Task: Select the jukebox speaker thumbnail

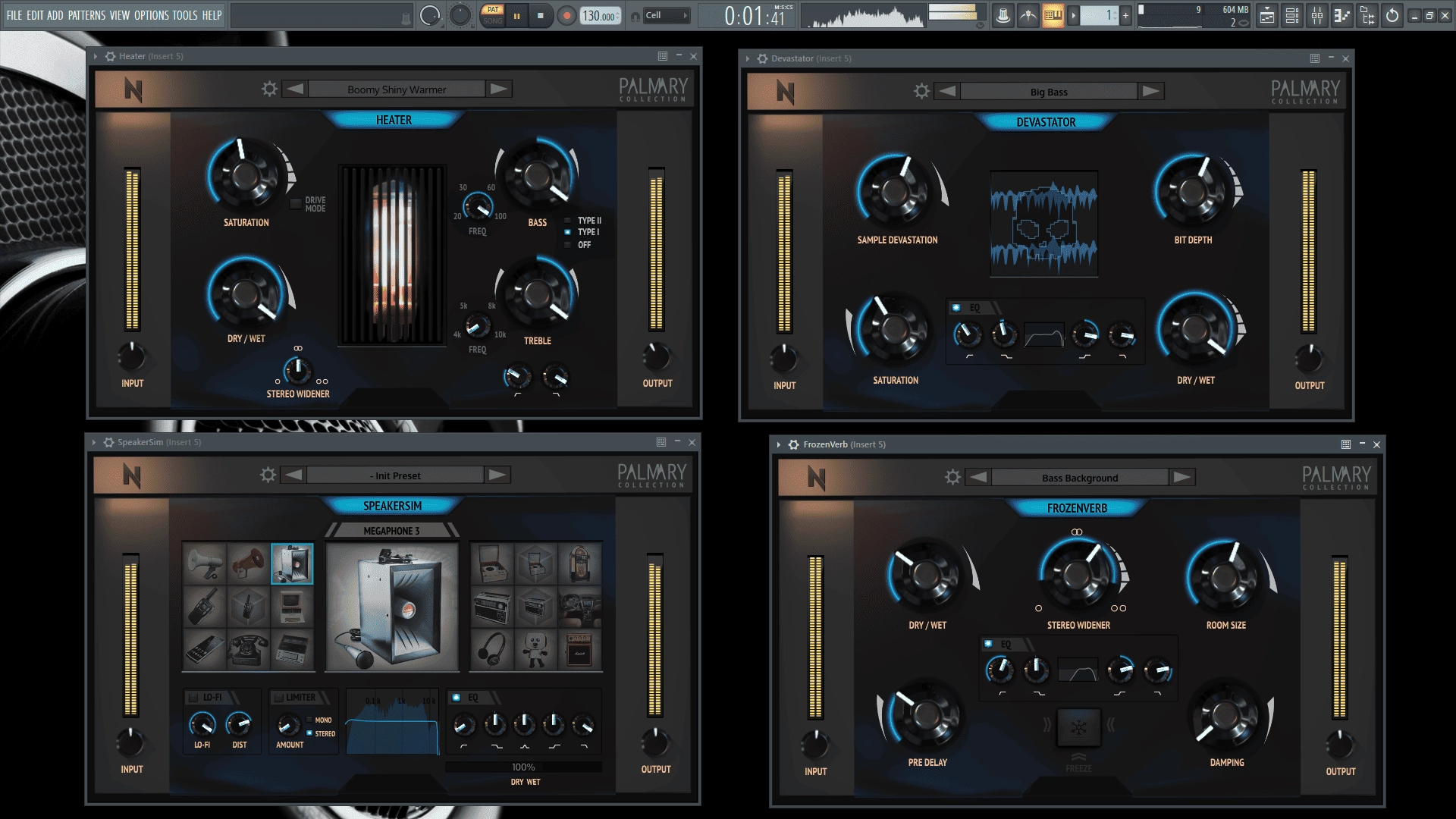Action: [580, 563]
